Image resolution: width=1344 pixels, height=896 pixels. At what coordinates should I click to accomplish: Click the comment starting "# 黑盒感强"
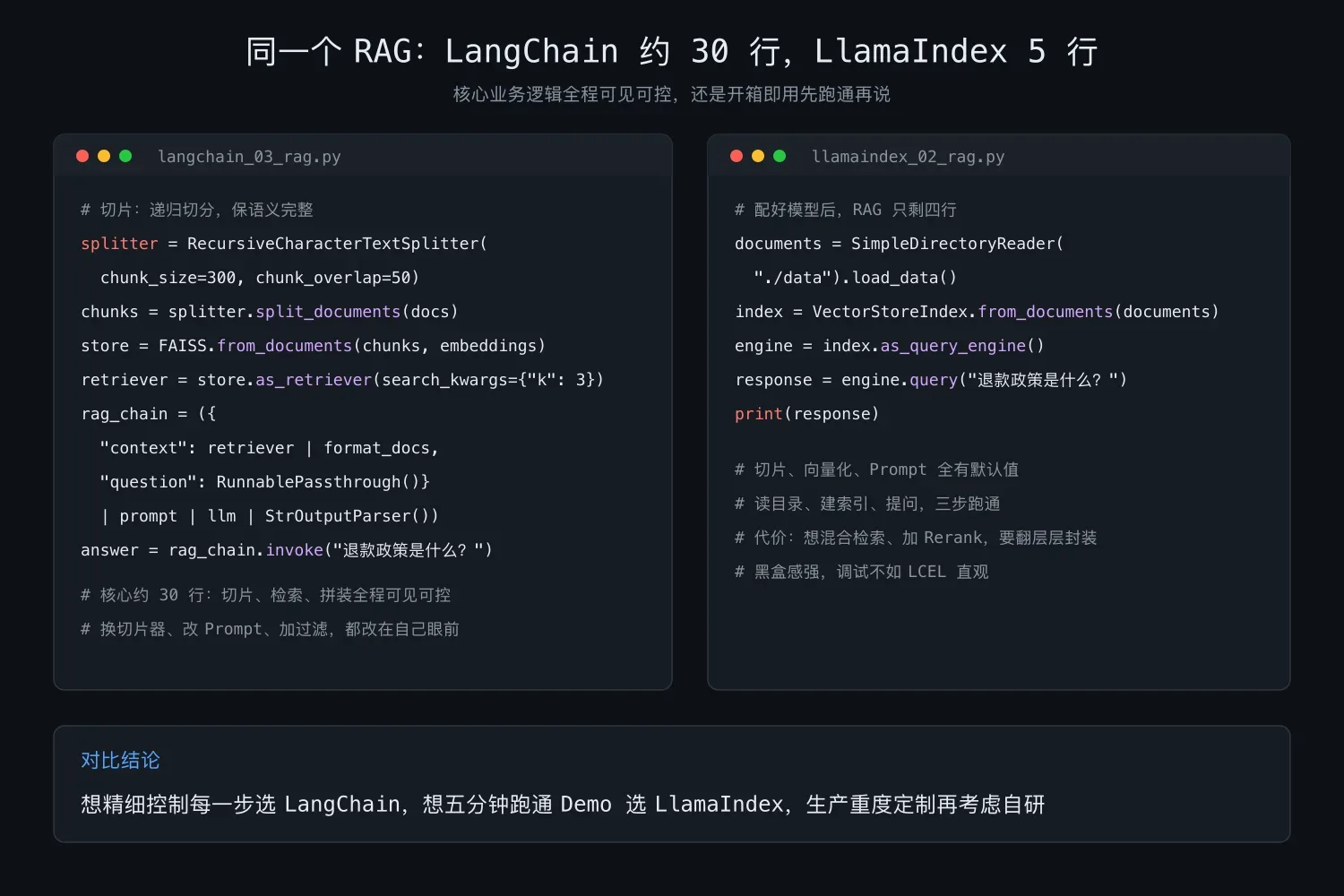click(x=862, y=572)
